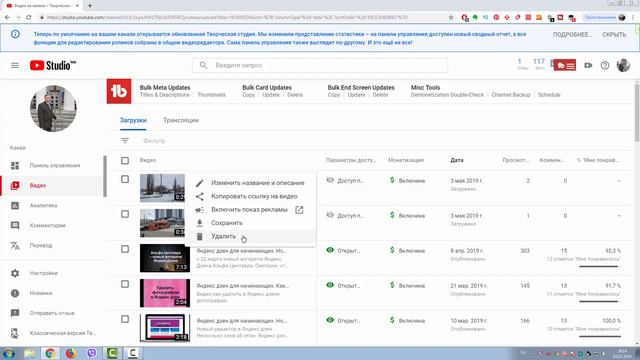Open pink thumbnail of 2:04 video

click(164, 293)
